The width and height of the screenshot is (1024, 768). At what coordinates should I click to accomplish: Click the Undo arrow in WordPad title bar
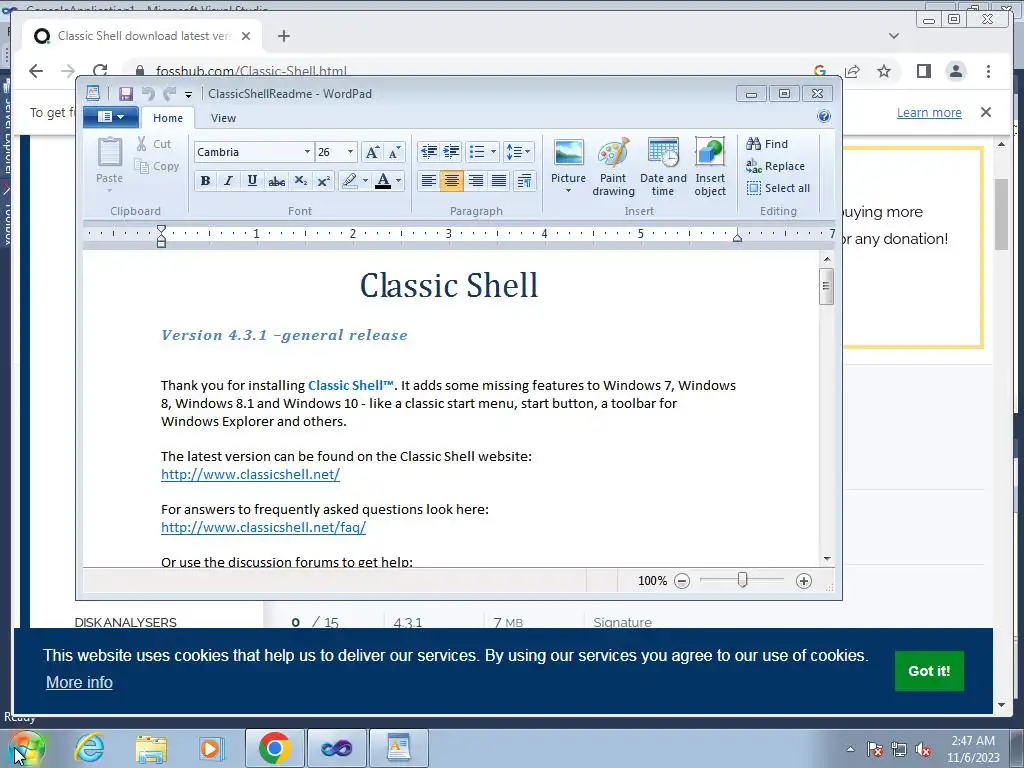(148, 94)
